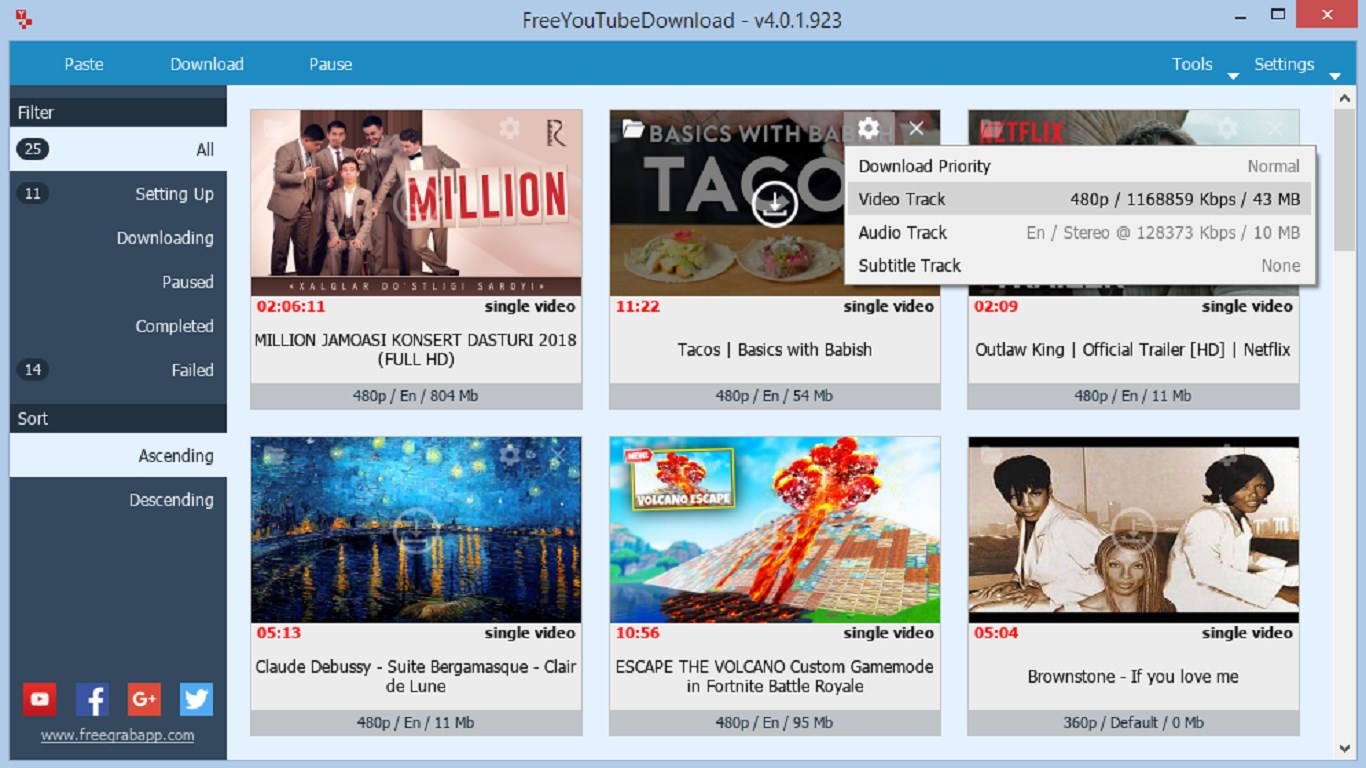Filter the list by Completed

[x=118, y=325]
